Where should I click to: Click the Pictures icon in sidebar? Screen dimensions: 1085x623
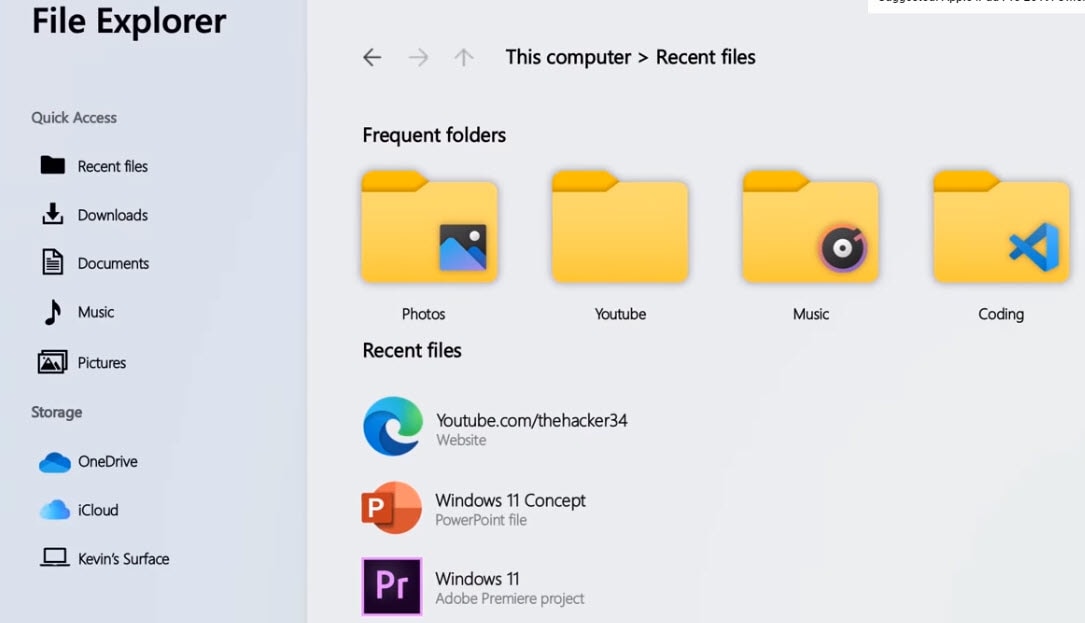(53, 362)
